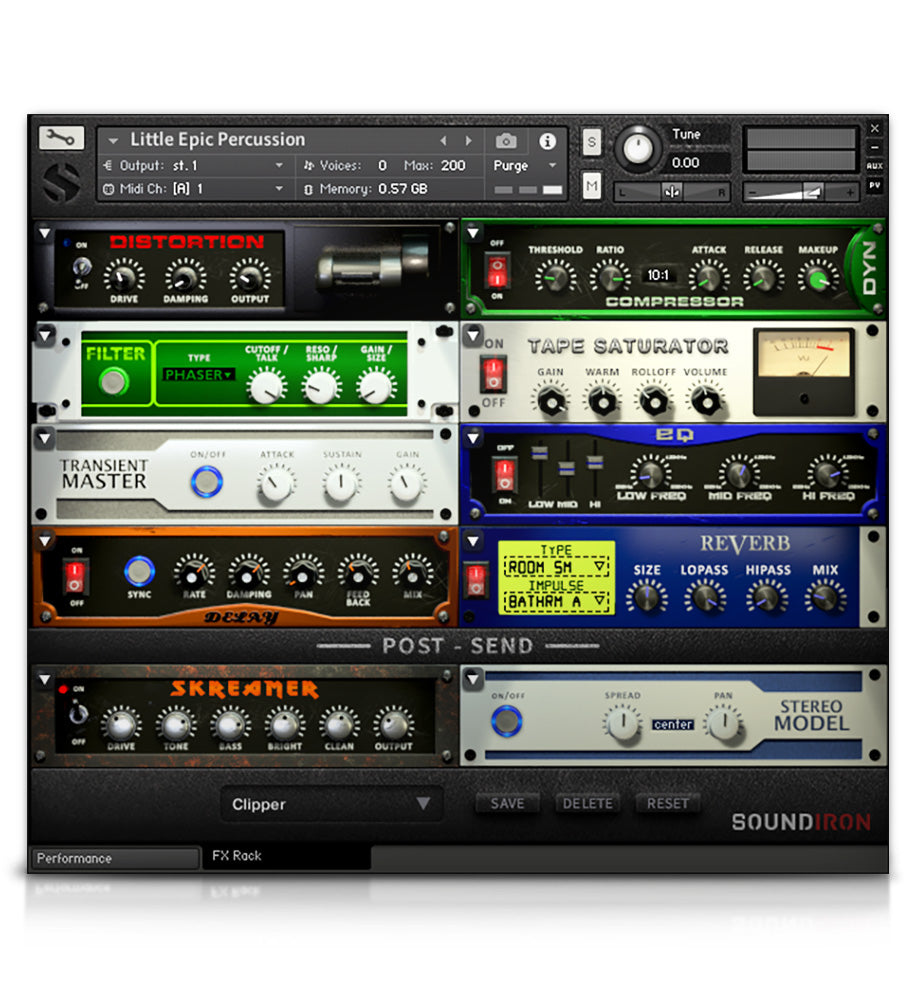This screenshot has height=1002, width=911.
Task: Click the SAVE button
Action: tap(507, 803)
